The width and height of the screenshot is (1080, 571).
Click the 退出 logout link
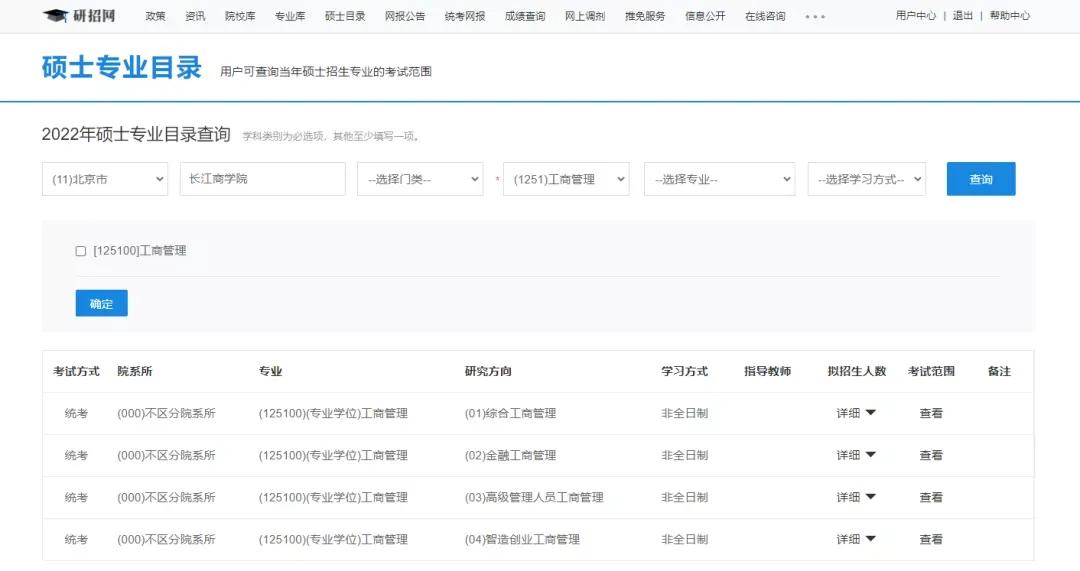[962, 15]
